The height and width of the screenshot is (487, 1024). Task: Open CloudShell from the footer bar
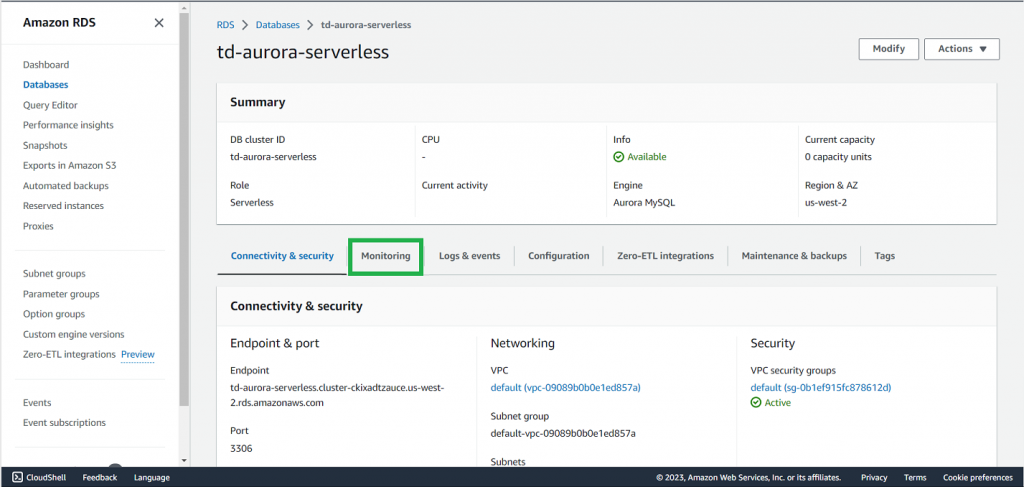pos(39,478)
